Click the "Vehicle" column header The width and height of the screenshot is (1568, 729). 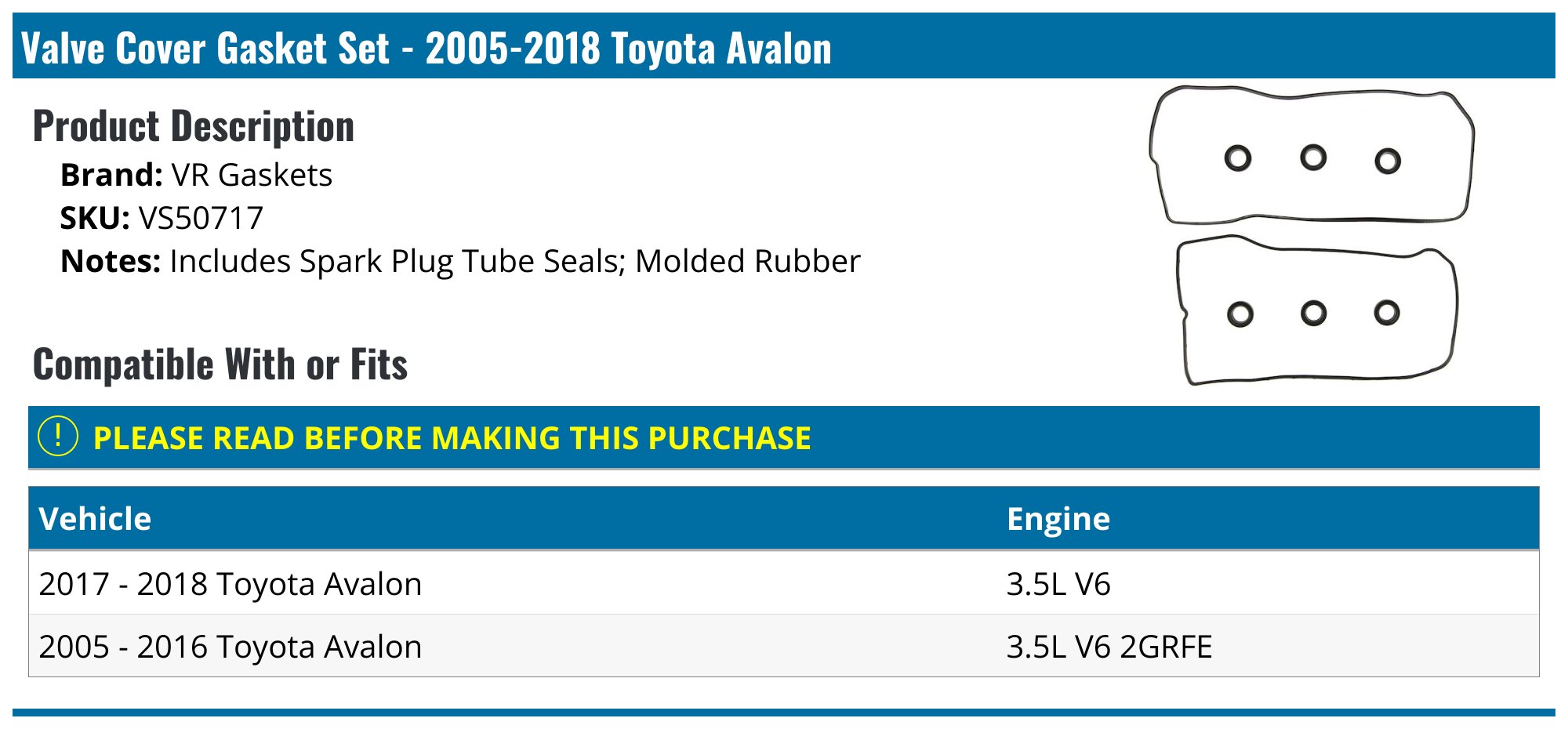[95, 519]
